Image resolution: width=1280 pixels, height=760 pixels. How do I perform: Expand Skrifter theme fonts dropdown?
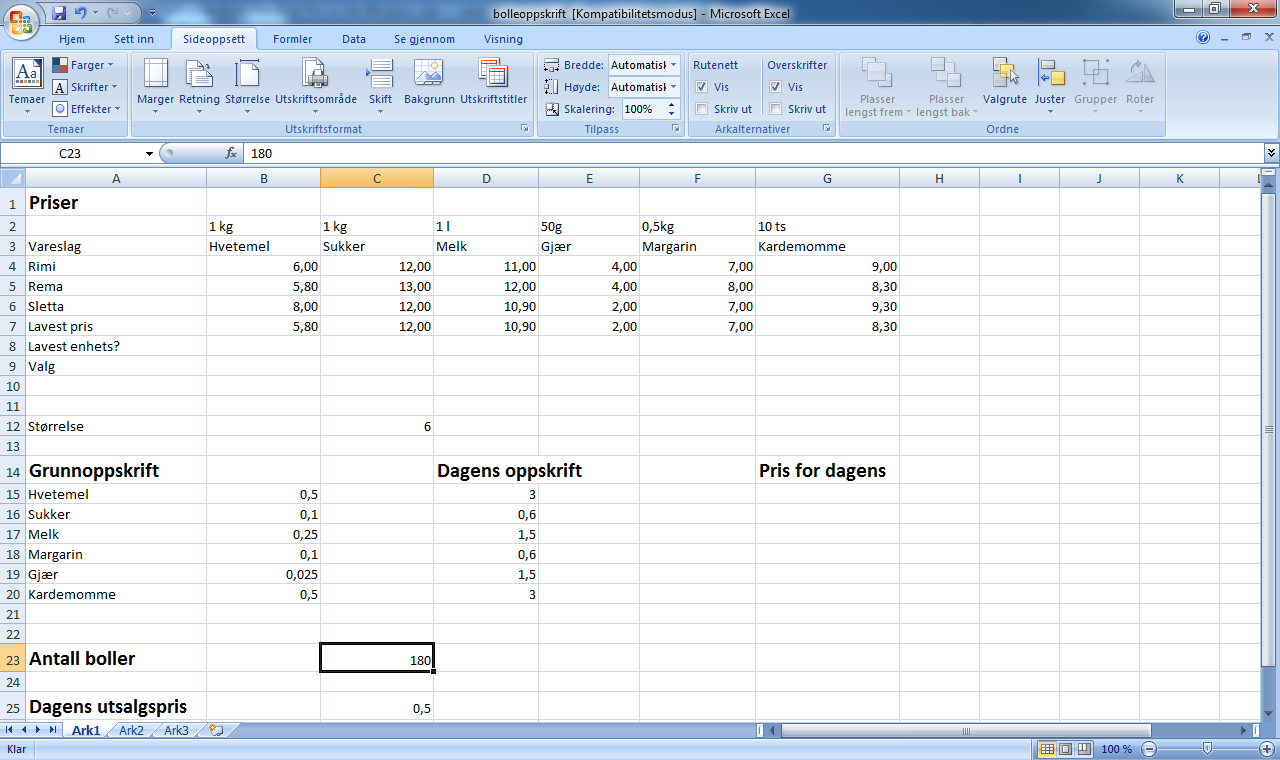[x=85, y=87]
